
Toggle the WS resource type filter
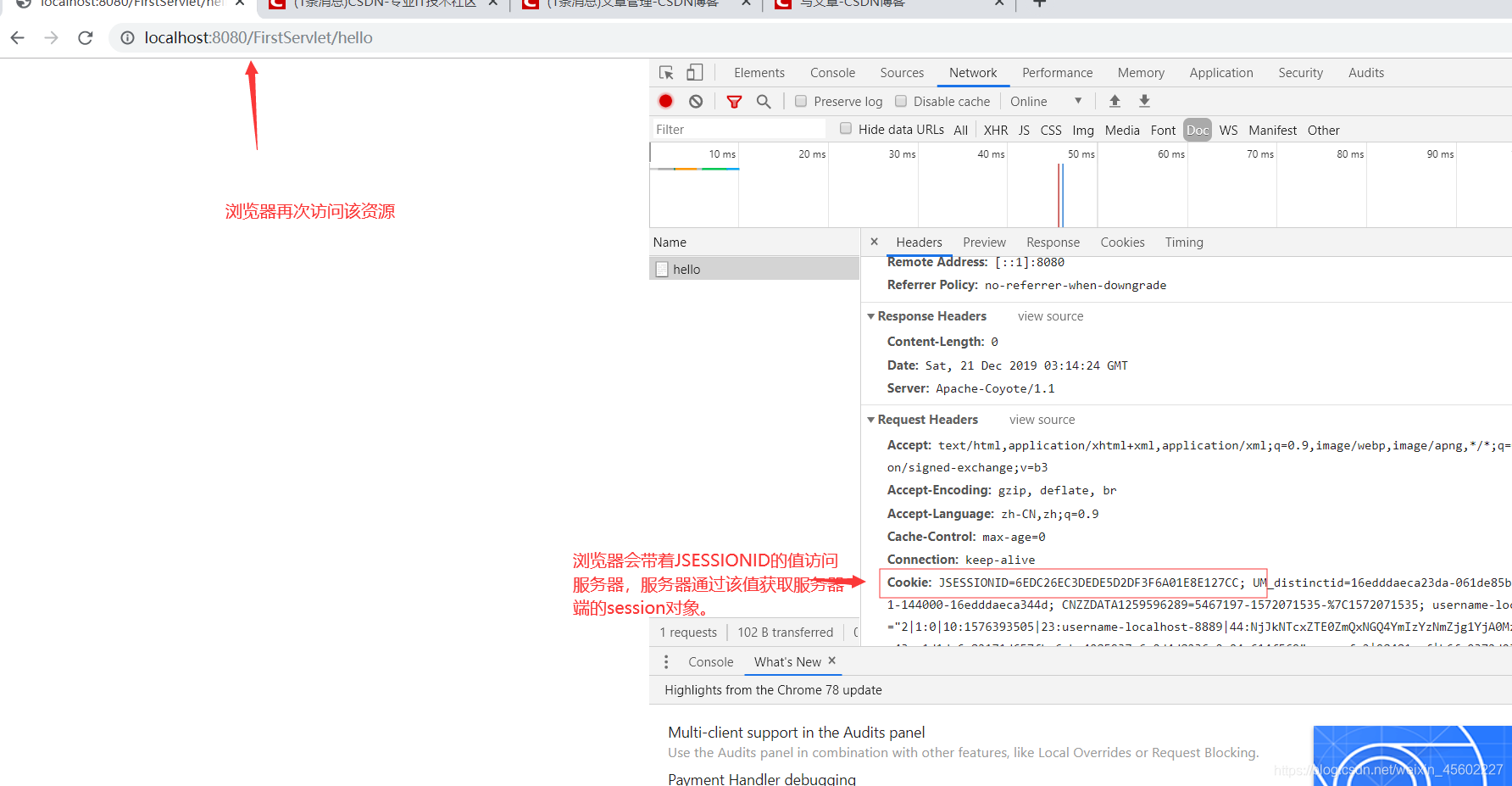coord(1228,130)
